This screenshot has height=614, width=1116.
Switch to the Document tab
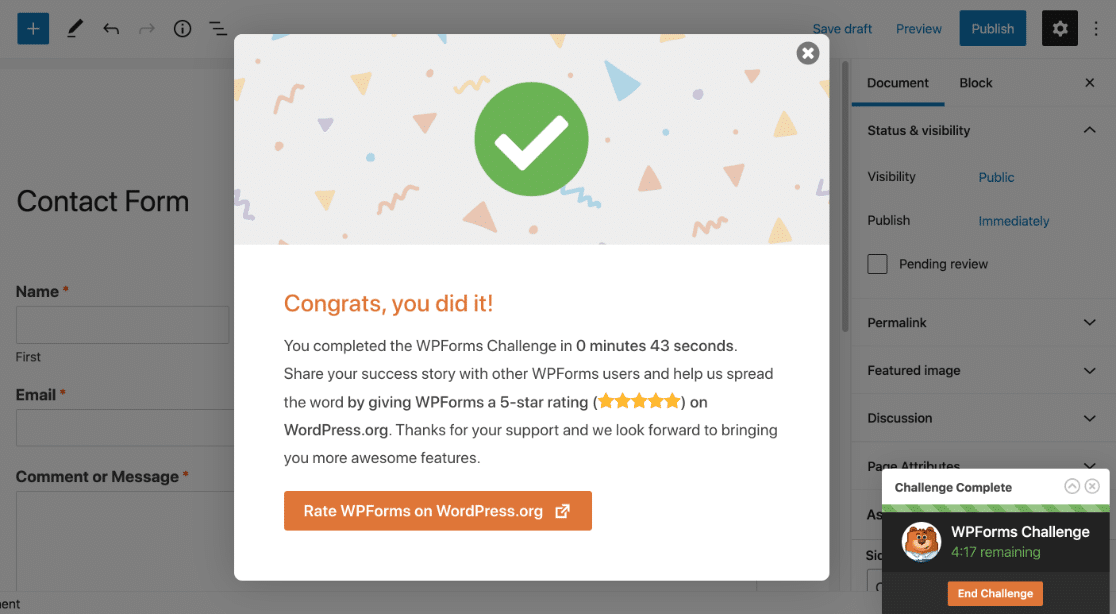pos(898,83)
